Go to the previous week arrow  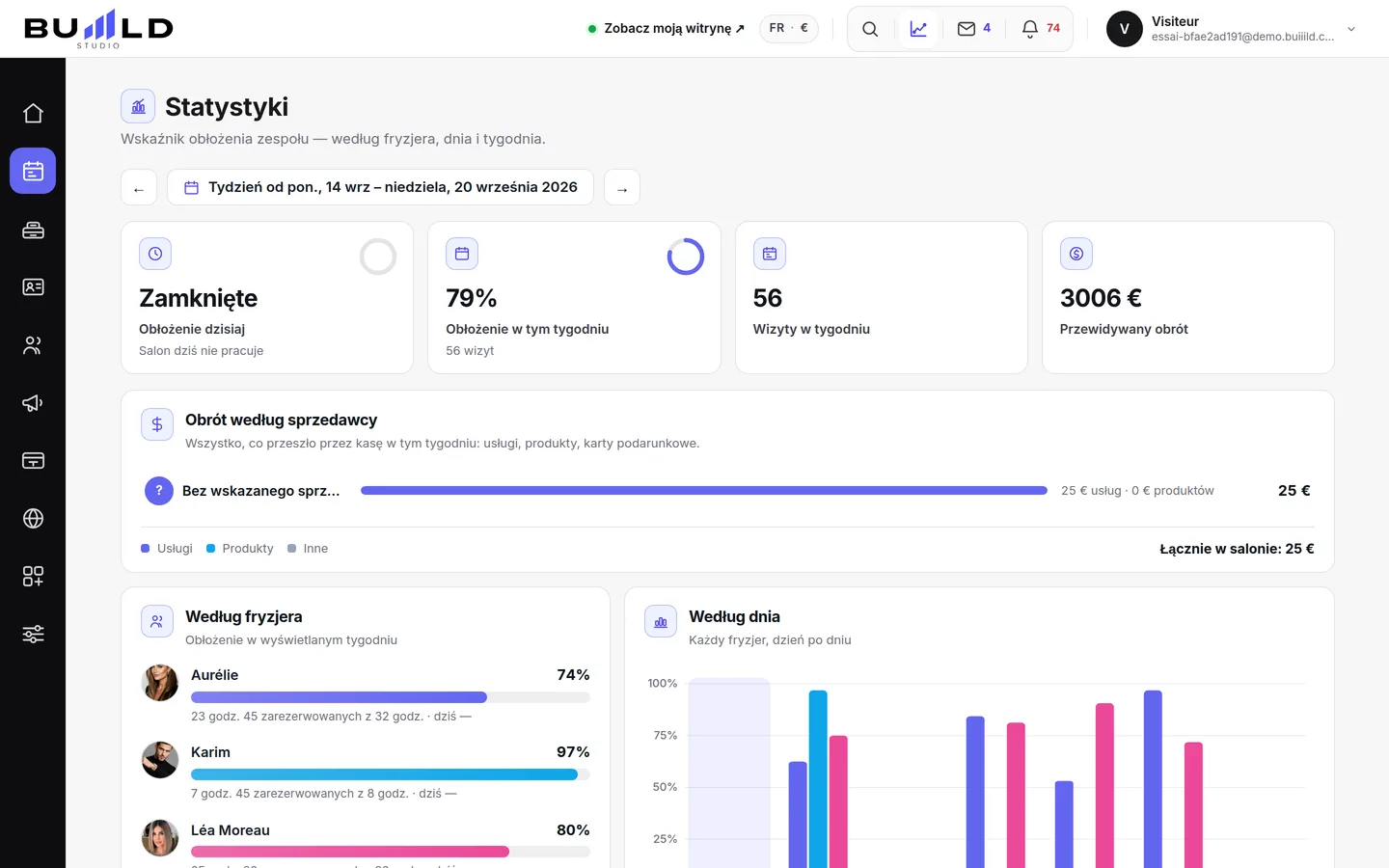pyautogui.click(x=139, y=187)
